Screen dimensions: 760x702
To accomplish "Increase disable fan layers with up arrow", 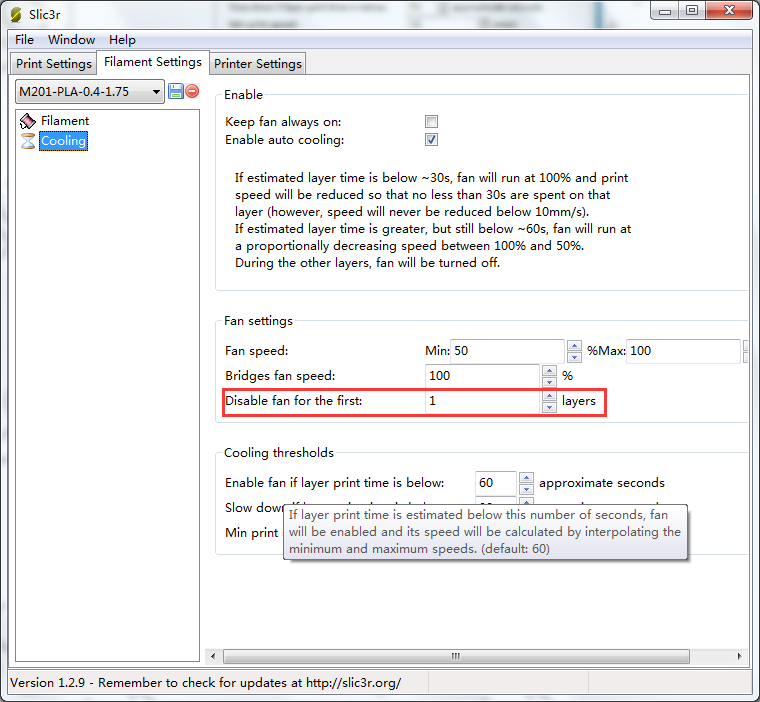I will point(549,396).
